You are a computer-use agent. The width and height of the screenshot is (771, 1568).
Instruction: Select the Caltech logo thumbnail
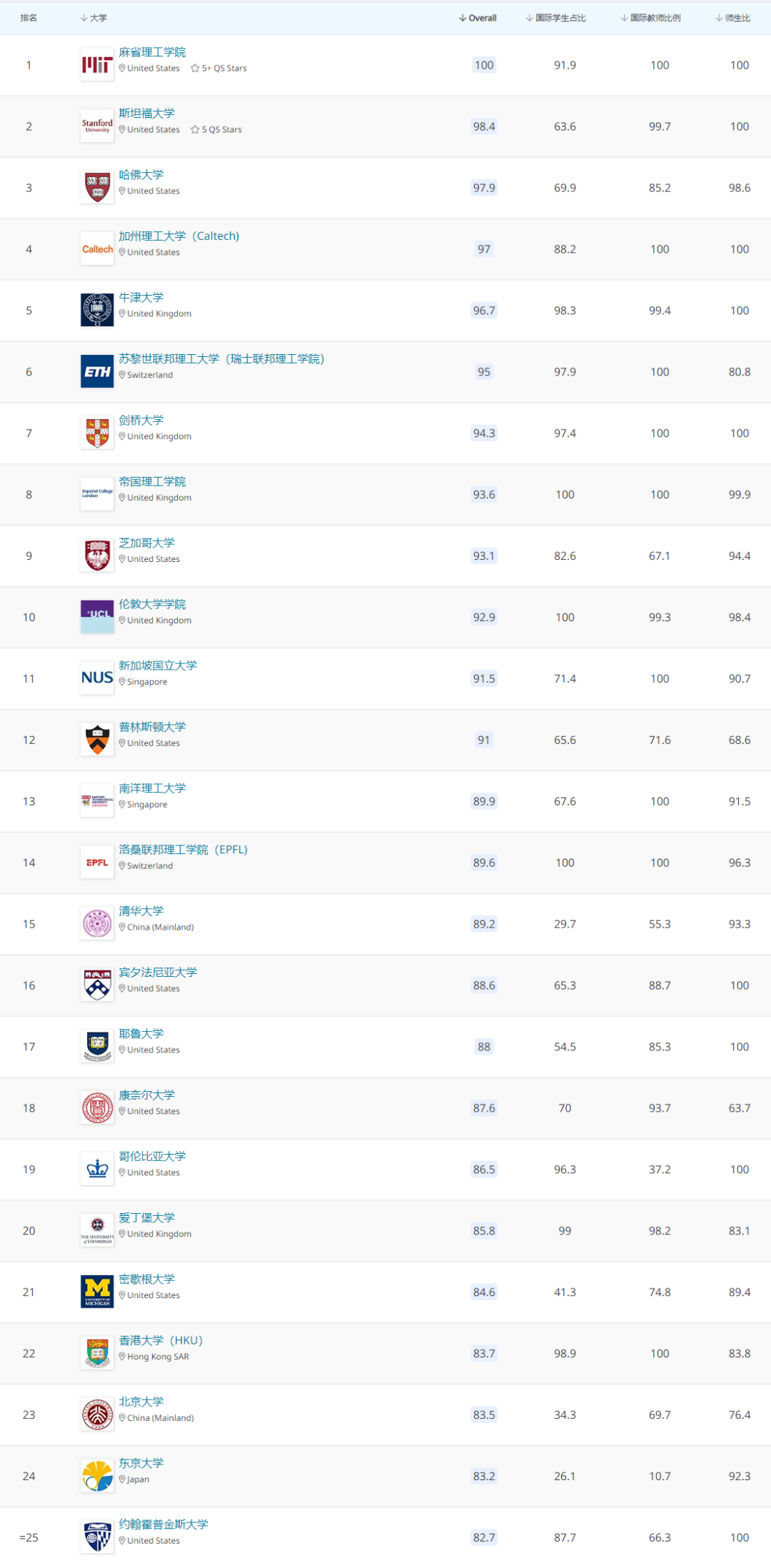tap(97, 249)
